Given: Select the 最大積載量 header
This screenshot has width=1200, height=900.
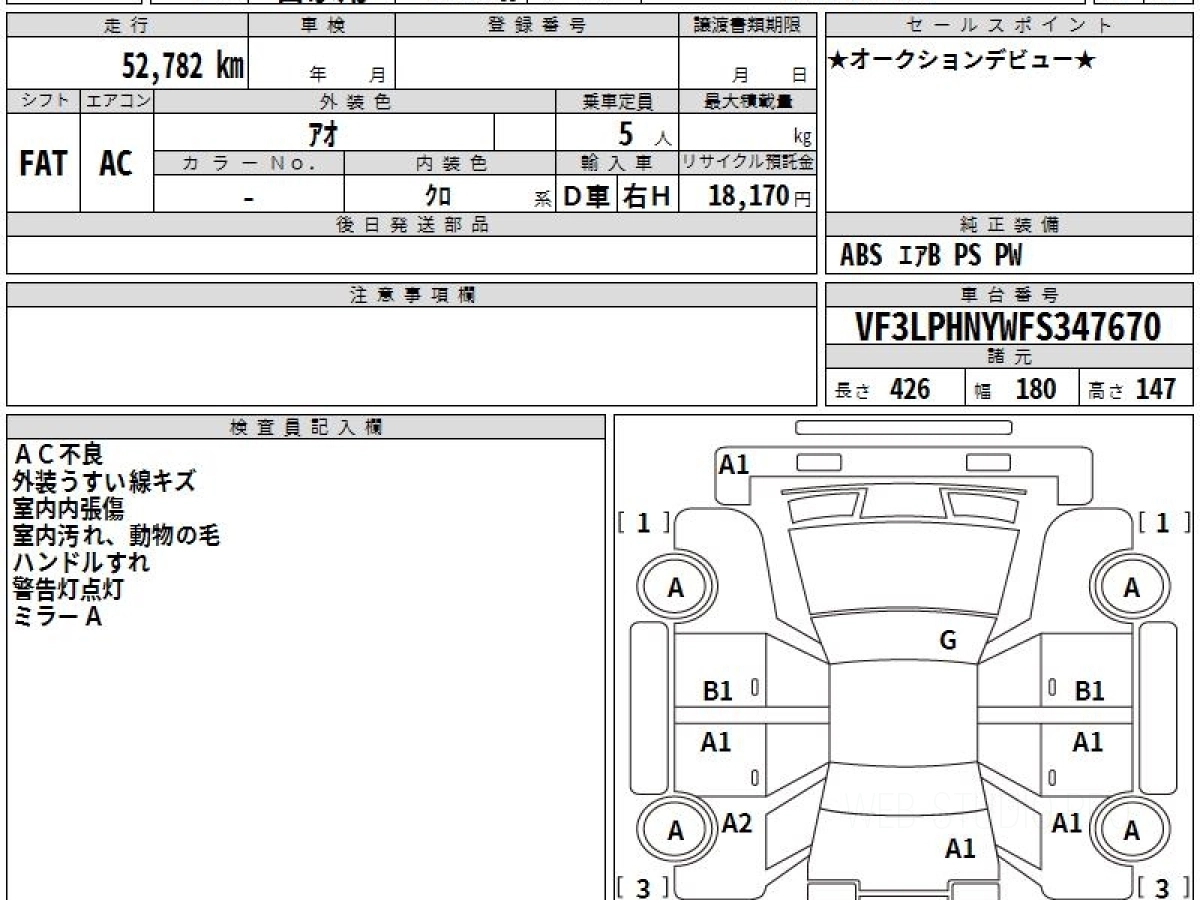Looking at the screenshot, I should click(747, 101).
